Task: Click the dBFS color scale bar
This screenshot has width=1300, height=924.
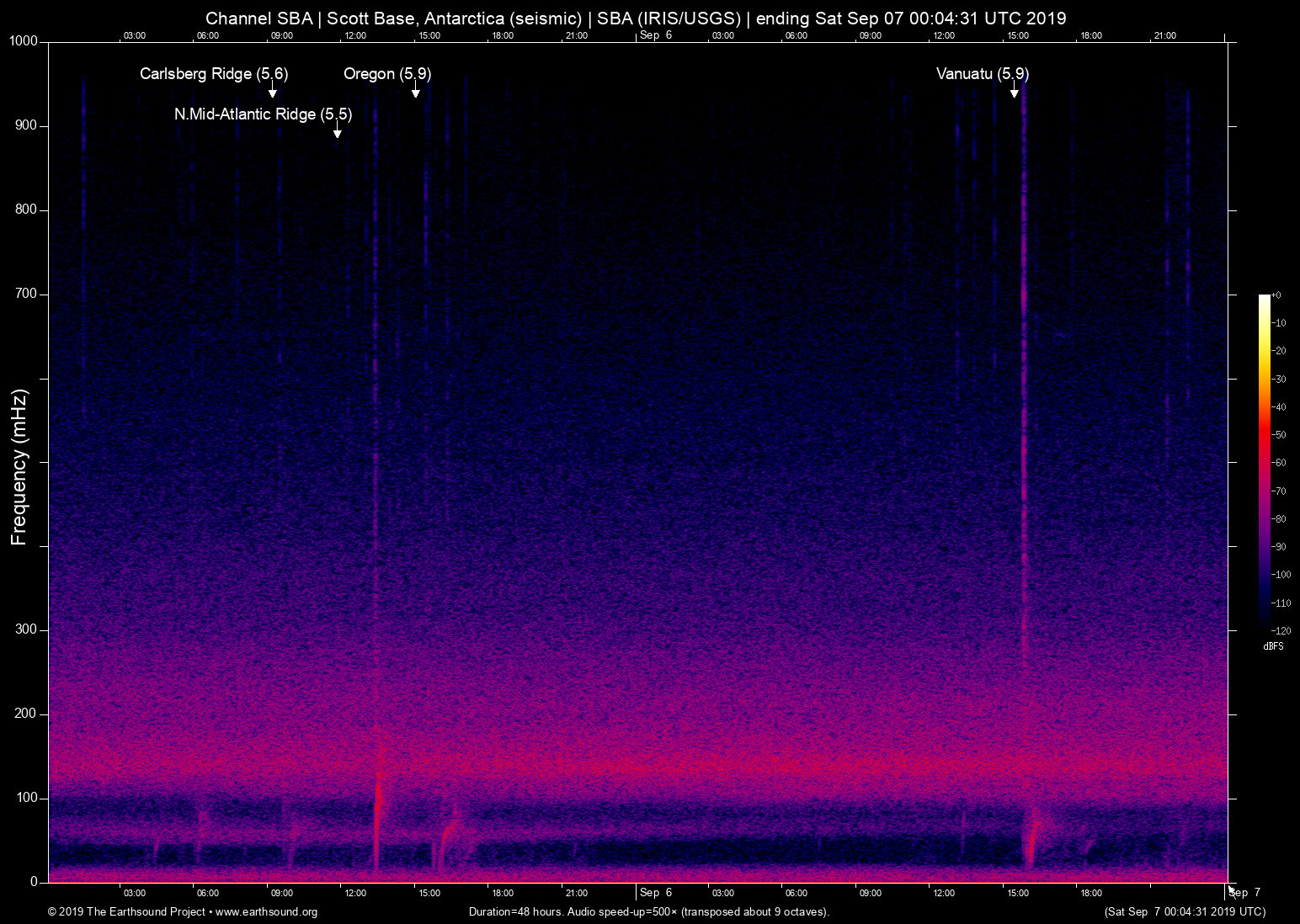Action: 1264,461
